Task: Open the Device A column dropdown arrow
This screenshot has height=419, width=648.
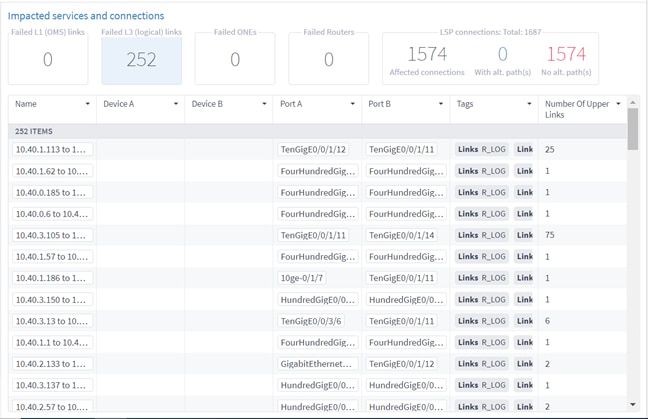Action: click(x=176, y=104)
